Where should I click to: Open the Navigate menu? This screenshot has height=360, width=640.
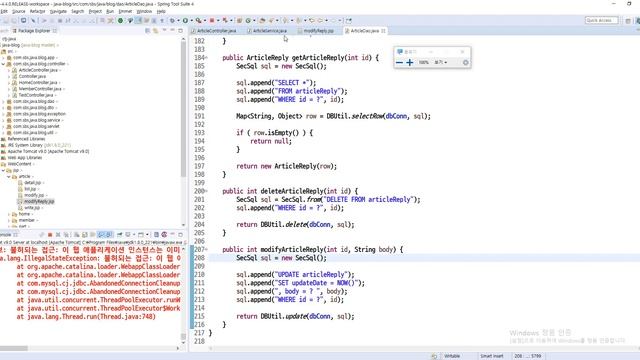[58, 11]
